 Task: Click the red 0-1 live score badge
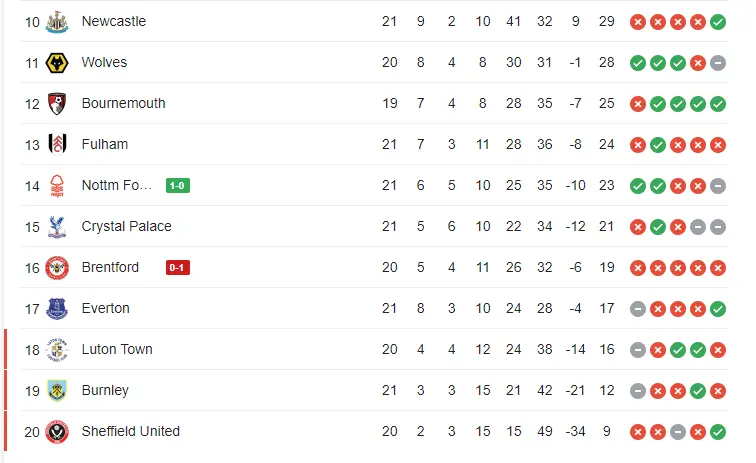pos(177,267)
